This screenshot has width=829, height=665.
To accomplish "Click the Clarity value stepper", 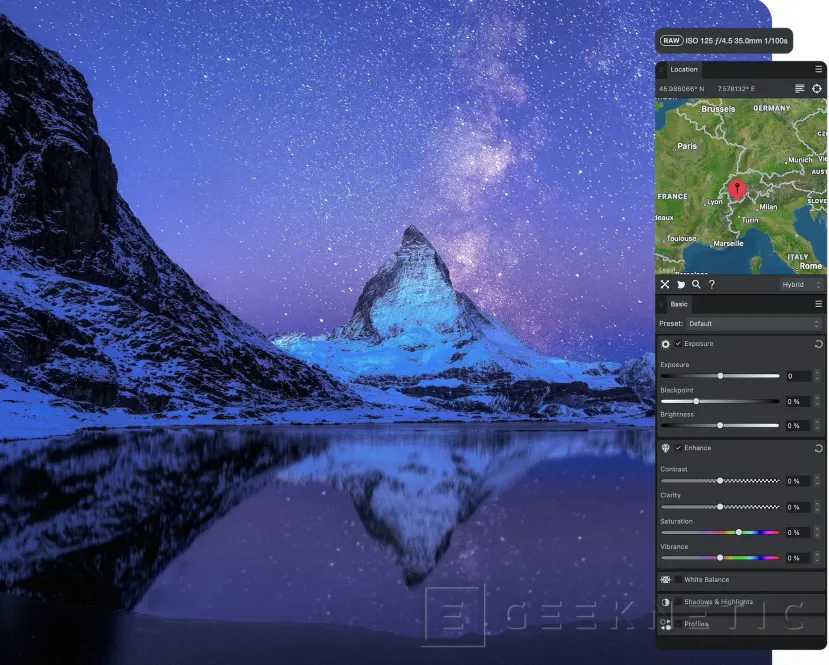I will point(817,507).
